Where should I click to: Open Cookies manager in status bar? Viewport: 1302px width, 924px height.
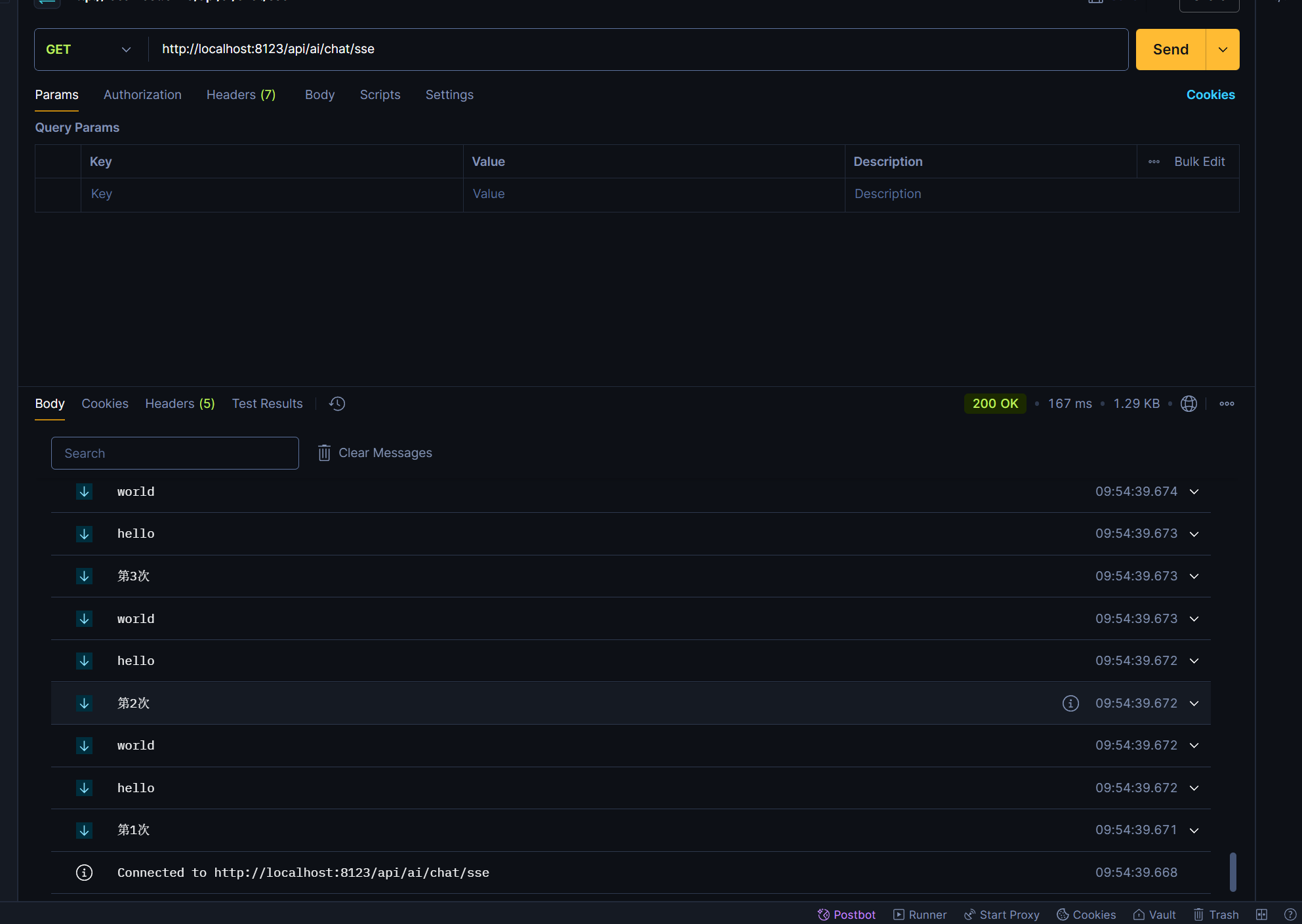[x=1086, y=914]
